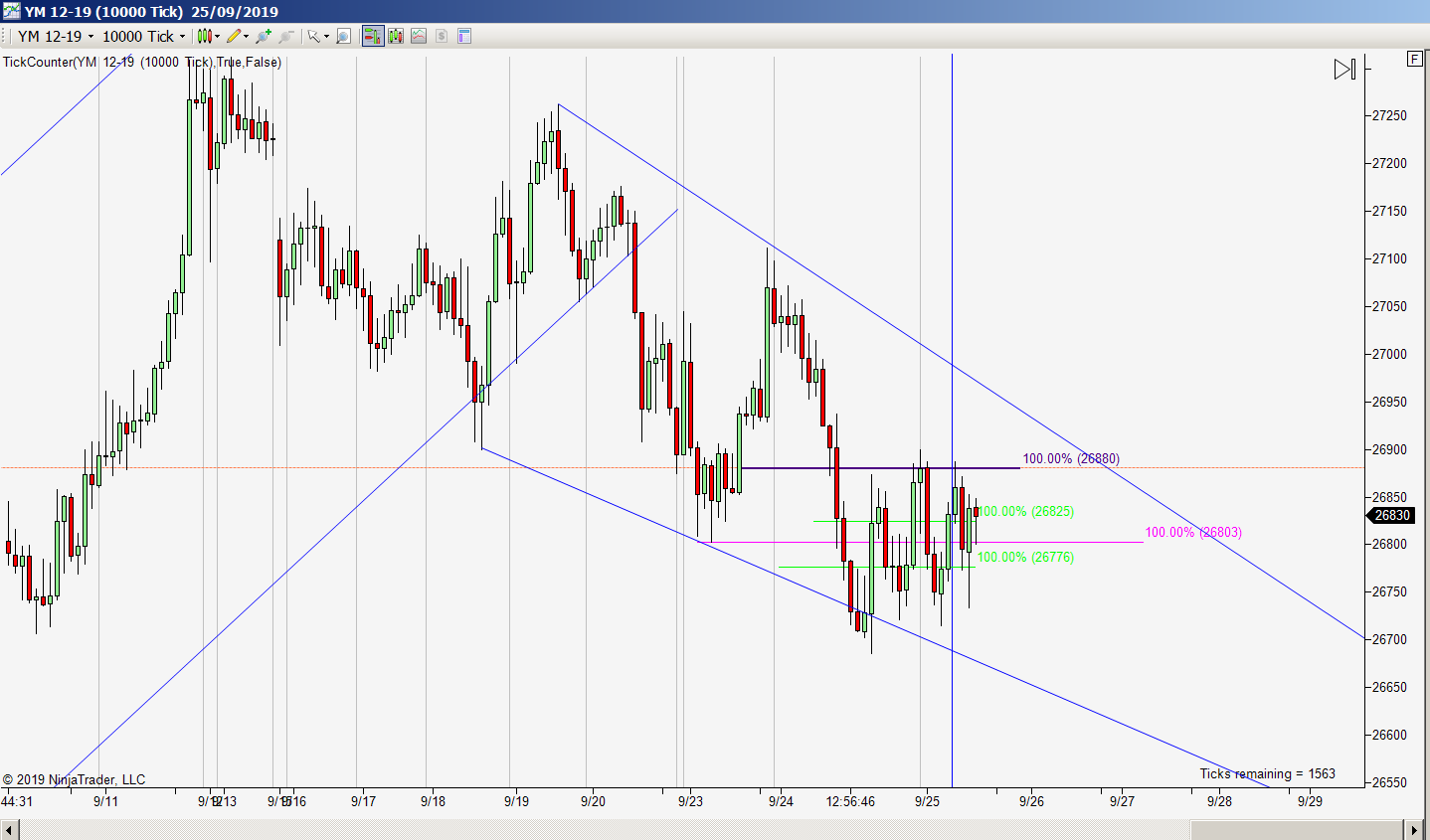Click the horizontal scrollbar left arrow

click(x=9, y=830)
